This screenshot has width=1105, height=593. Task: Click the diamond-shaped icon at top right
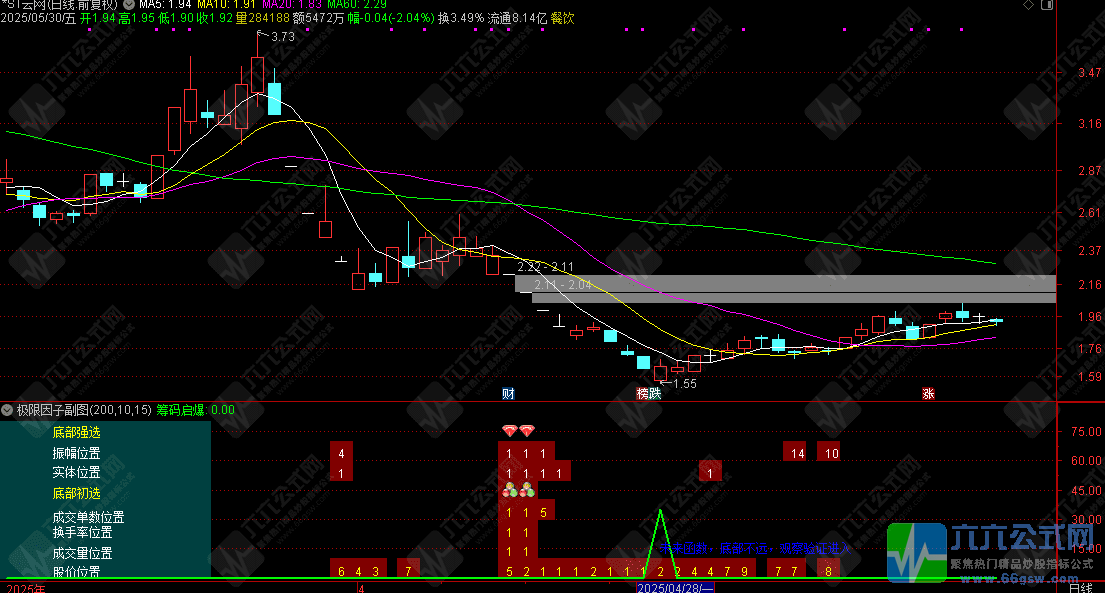(x=1029, y=5)
